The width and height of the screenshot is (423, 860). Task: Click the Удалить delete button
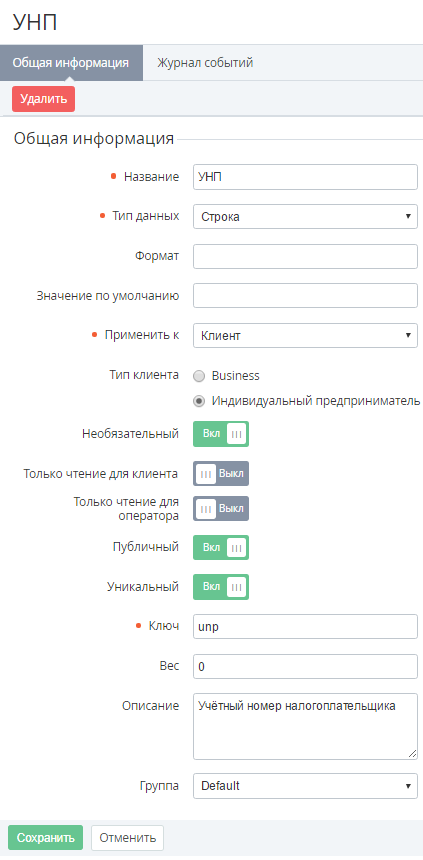click(x=43, y=99)
